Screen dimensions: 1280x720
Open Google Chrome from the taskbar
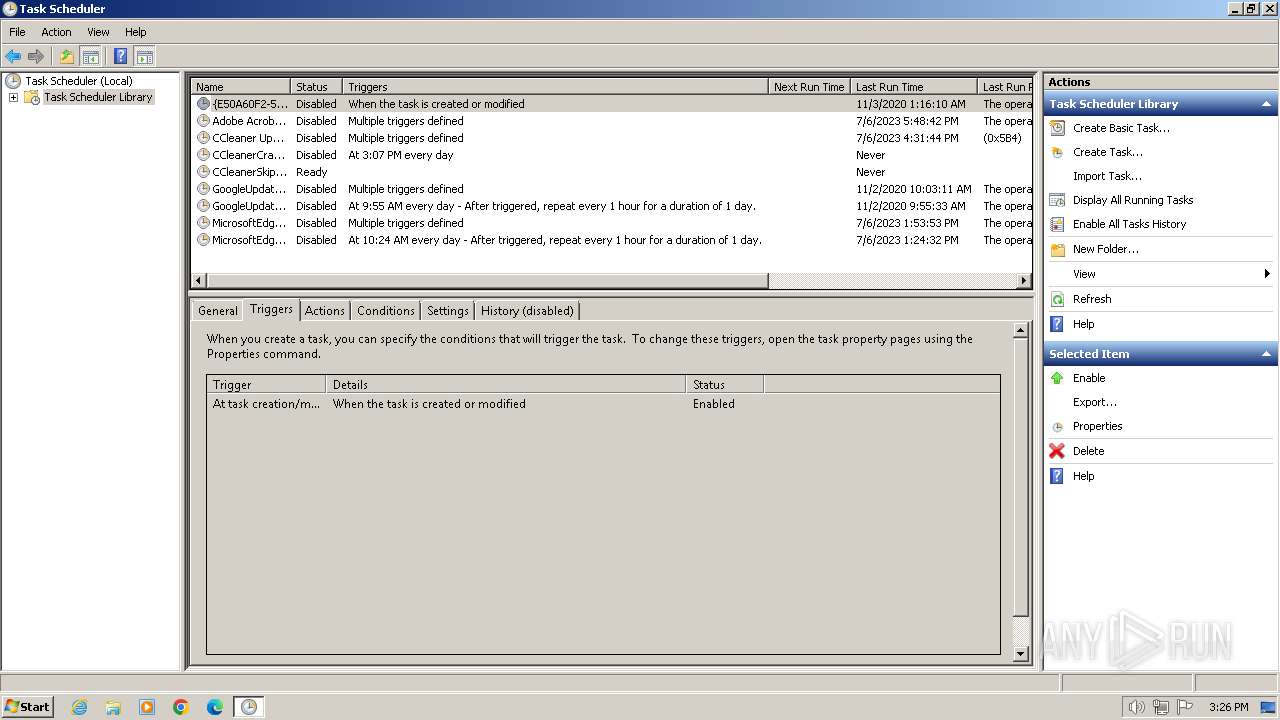click(181, 707)
